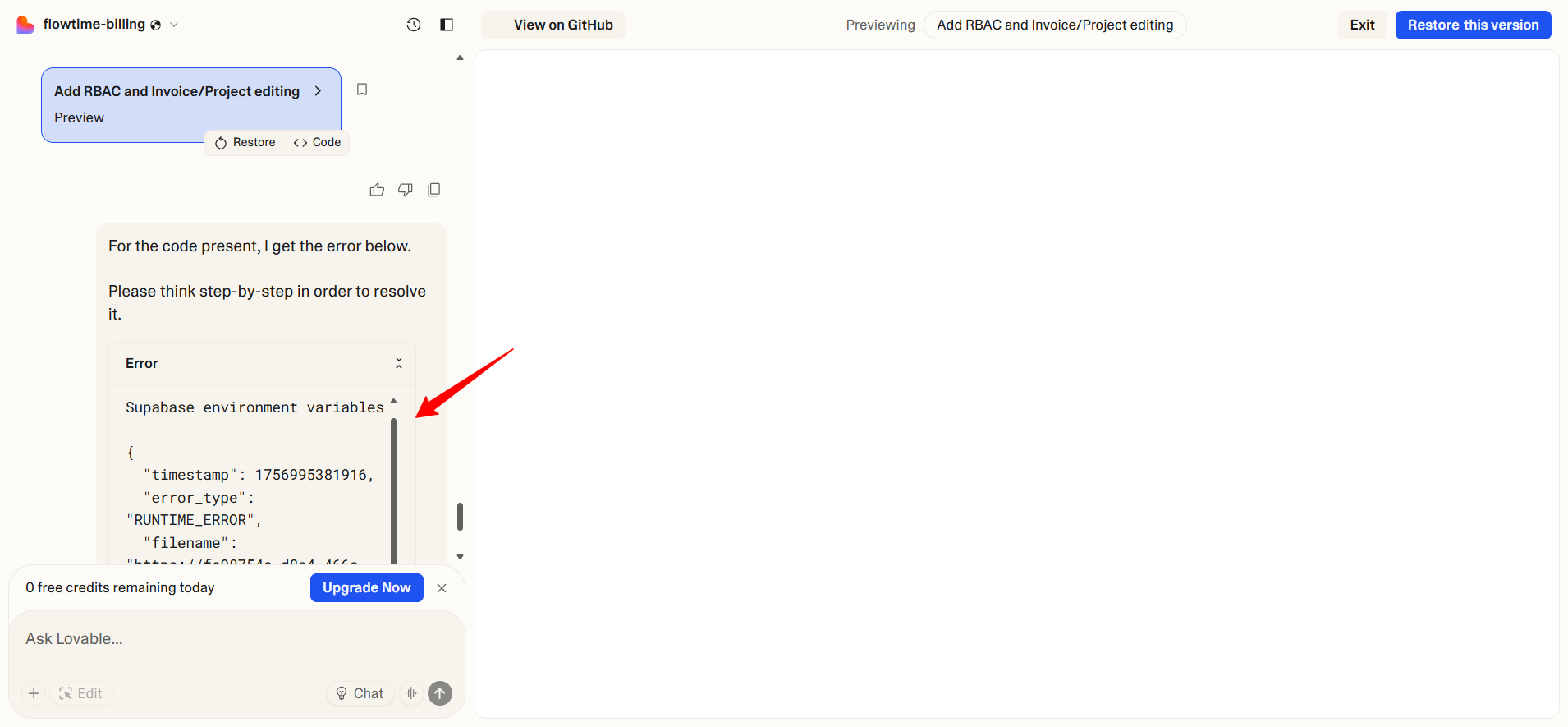Click the Lovable logo icon
The height and width of the screenshot is (727, 1568).
tap(25, 25)
